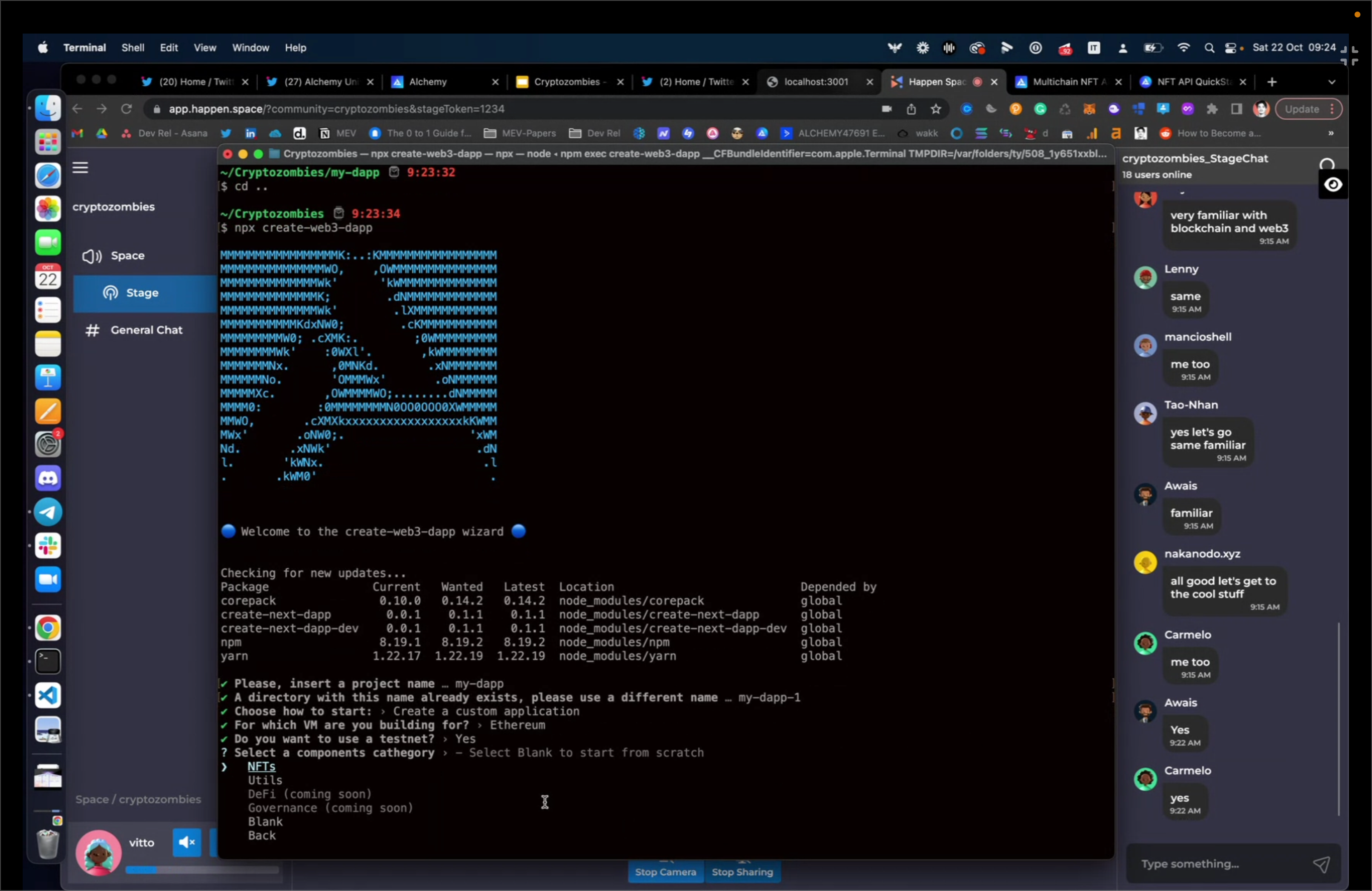
Task: Close the Happen Space tab
Action: click(x=994, y=82)
